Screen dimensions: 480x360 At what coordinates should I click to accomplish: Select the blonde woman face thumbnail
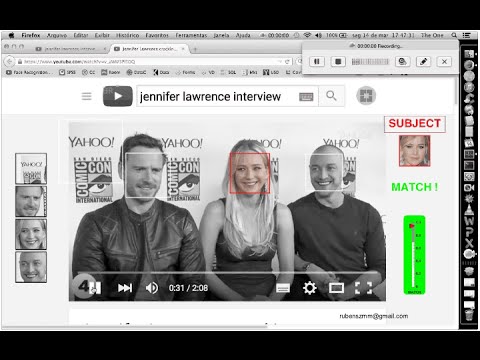pos(31,234)
